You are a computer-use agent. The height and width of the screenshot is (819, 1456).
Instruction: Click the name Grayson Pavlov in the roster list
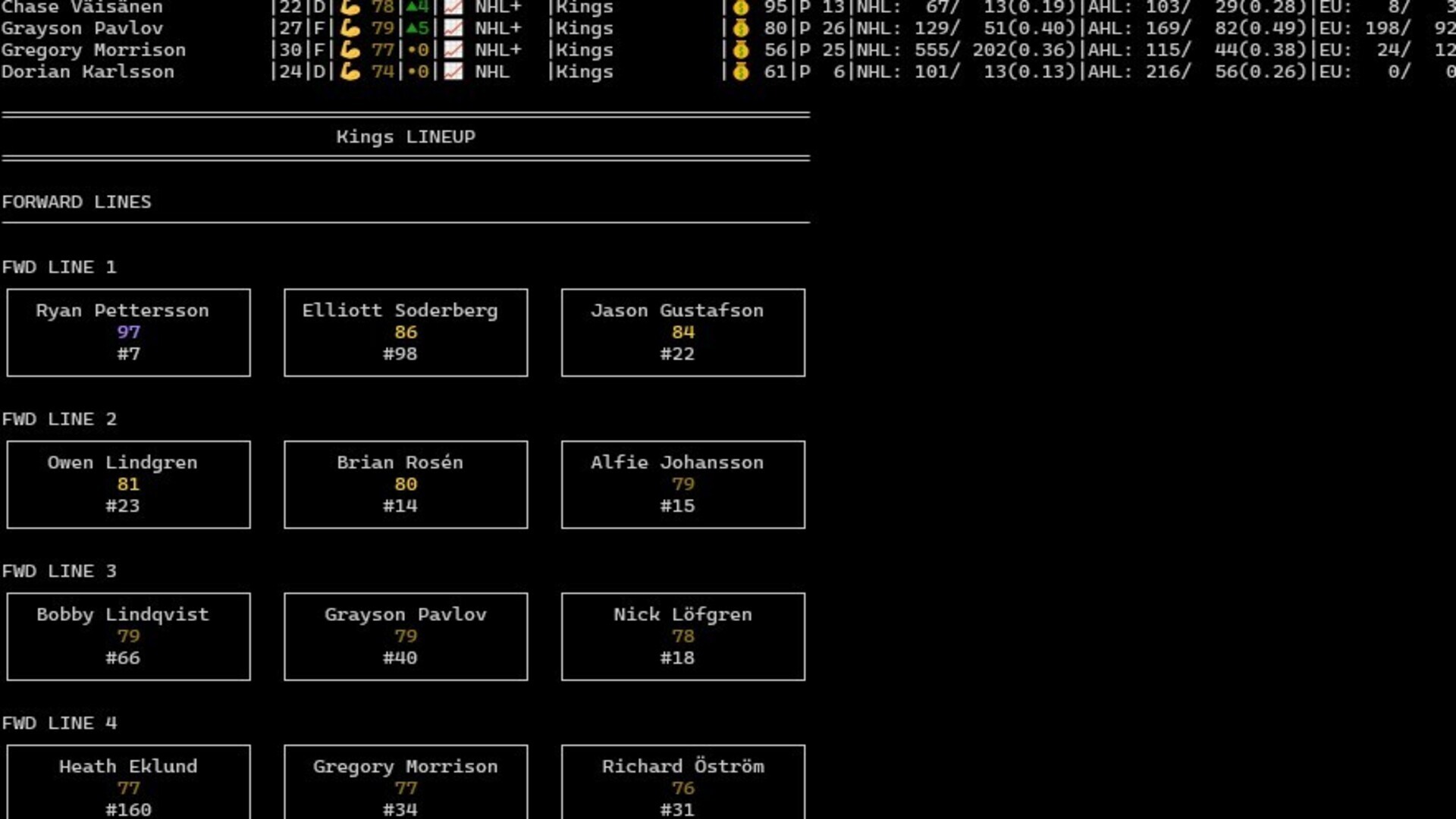pos(82,29)
